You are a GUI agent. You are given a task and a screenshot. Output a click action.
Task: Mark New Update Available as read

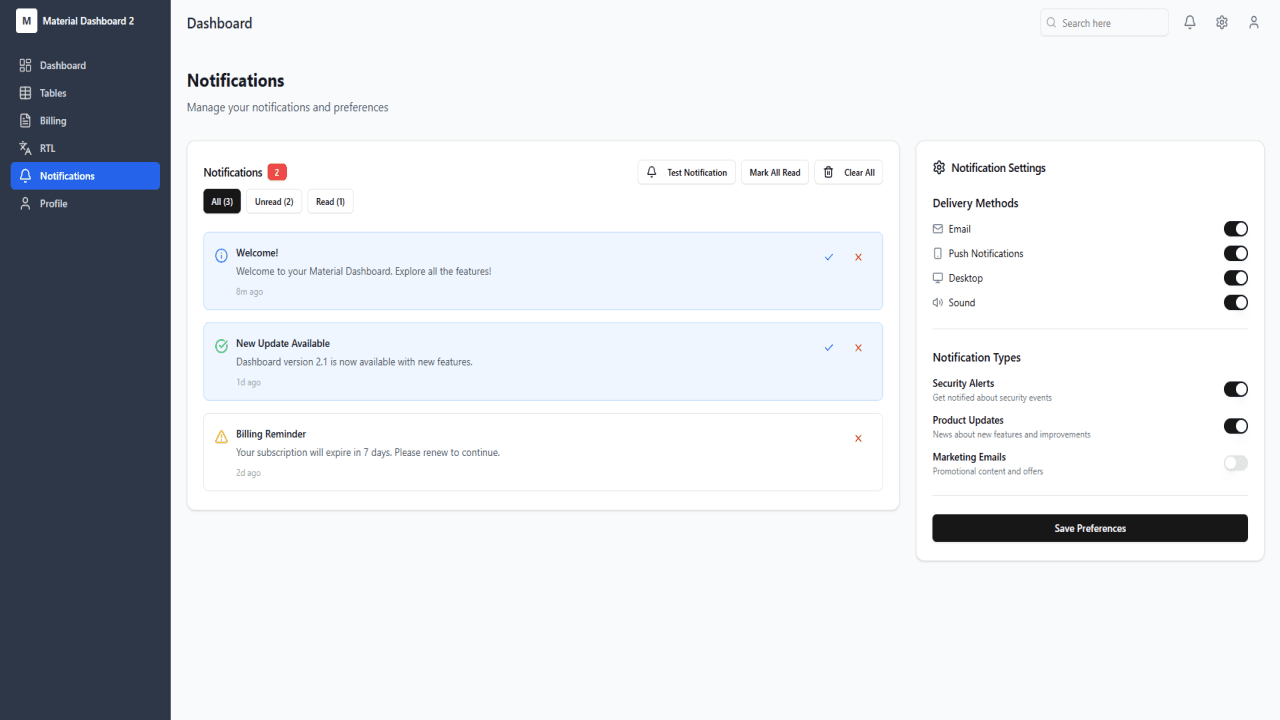click(x=829, y=348)
